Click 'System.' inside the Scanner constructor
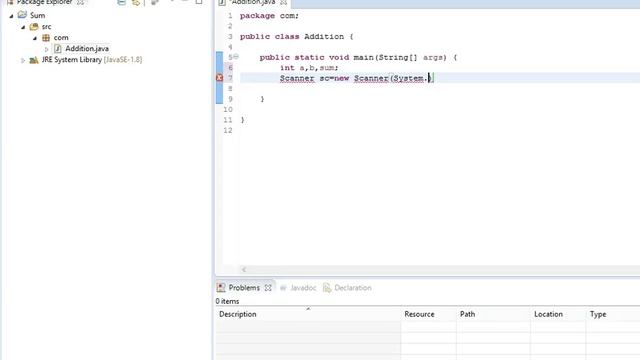 click(409, 78)
